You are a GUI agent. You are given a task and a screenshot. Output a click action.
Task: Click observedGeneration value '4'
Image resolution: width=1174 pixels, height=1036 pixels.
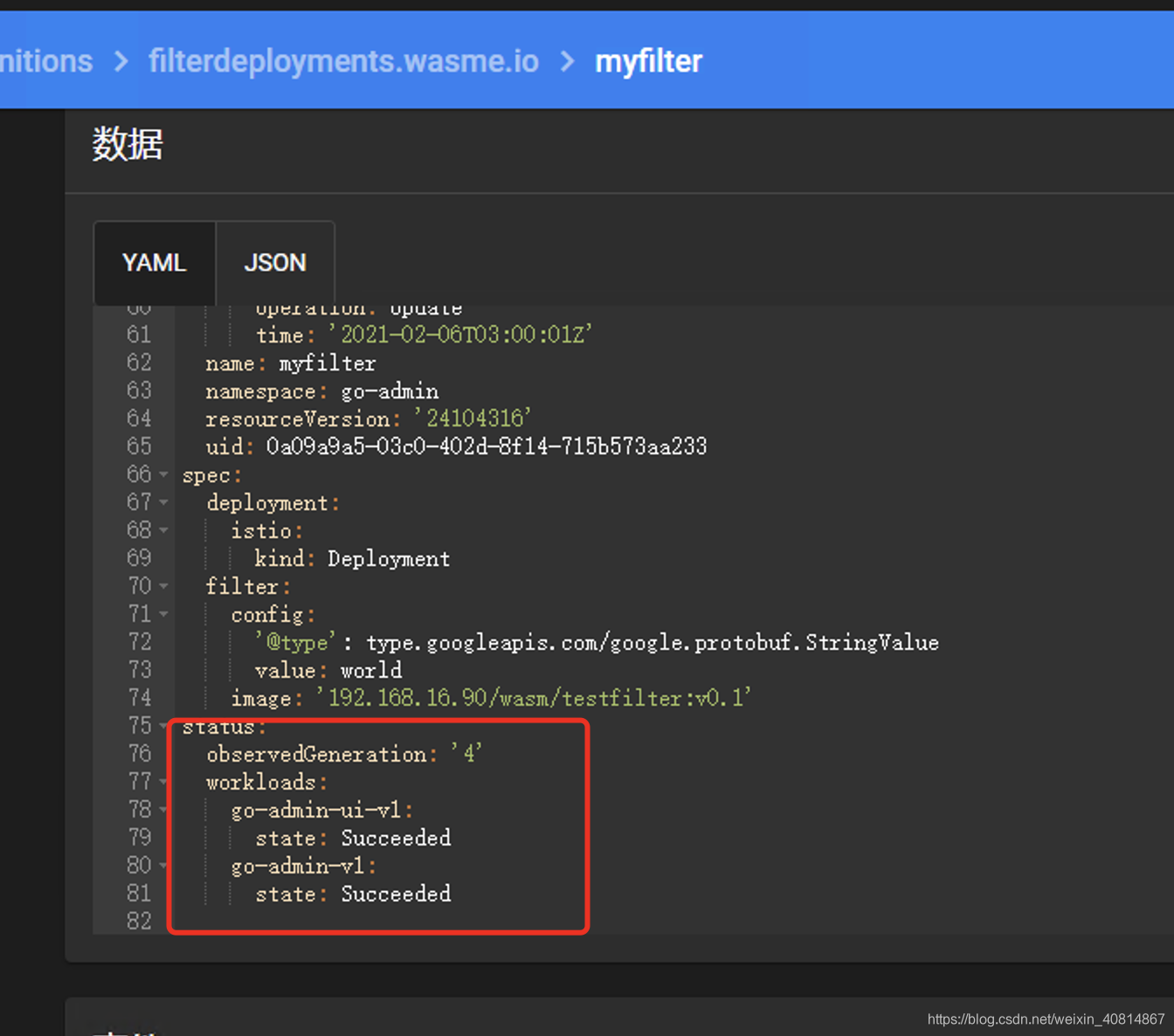click(x=467, y=754)
